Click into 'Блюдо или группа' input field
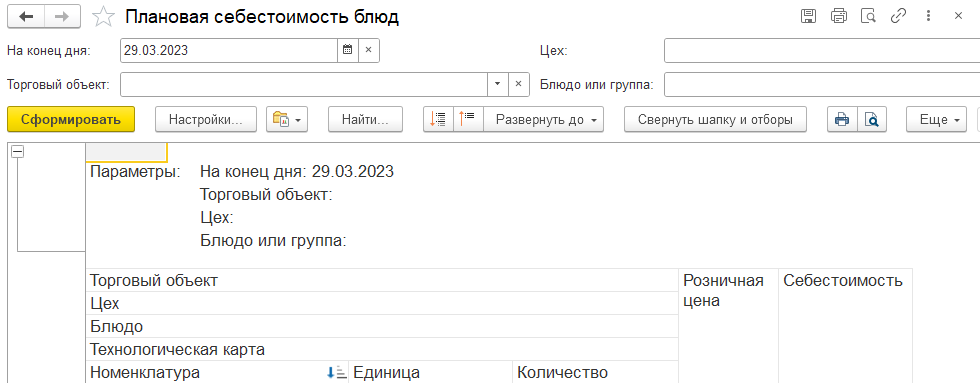980x383 pixels. click(x=822, y=84)
